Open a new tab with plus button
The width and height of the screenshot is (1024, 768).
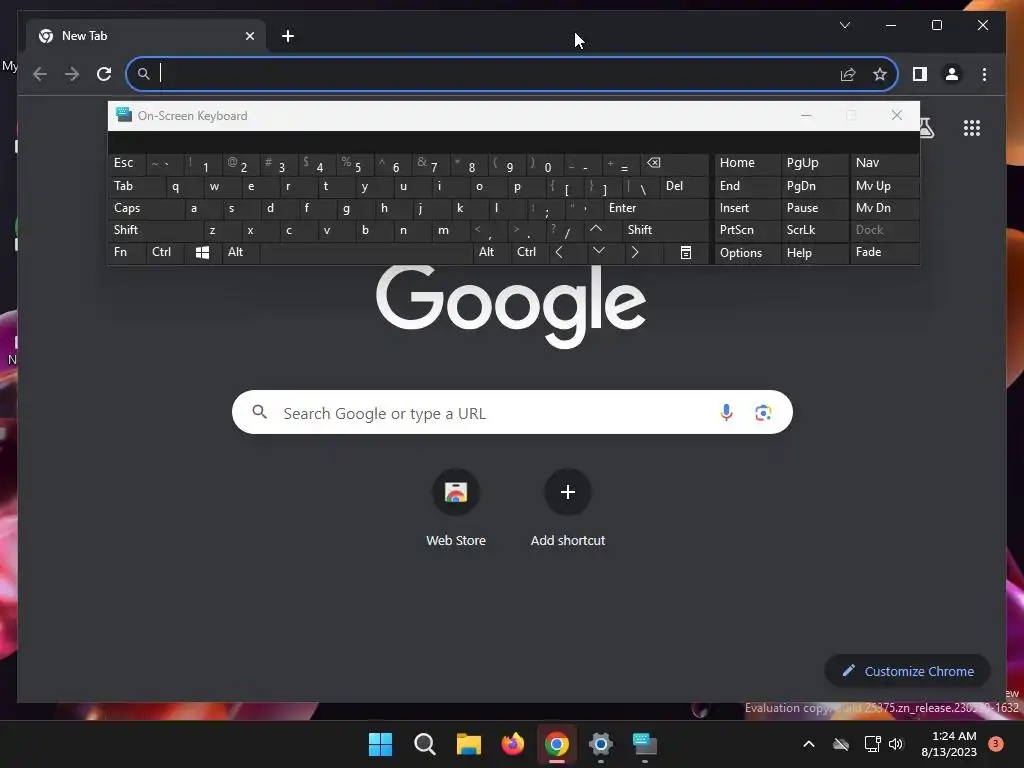[x=287, y=36]
